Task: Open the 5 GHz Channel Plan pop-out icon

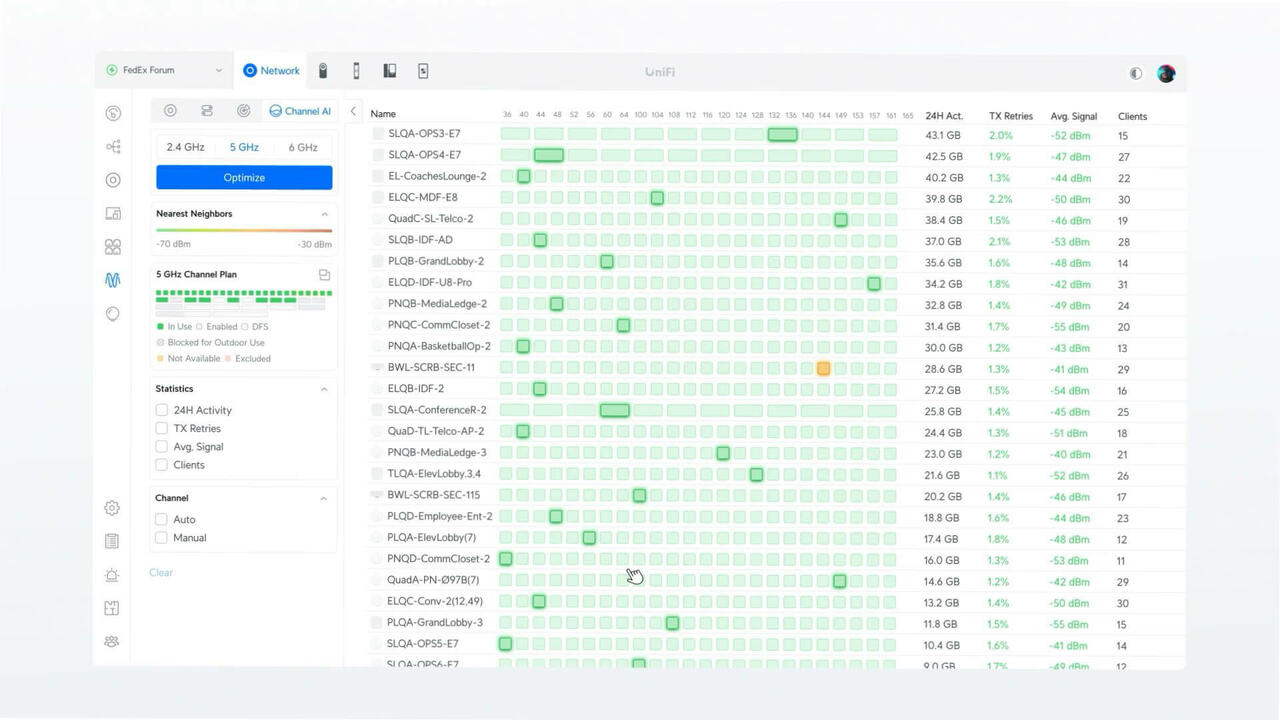Action: 324,275
